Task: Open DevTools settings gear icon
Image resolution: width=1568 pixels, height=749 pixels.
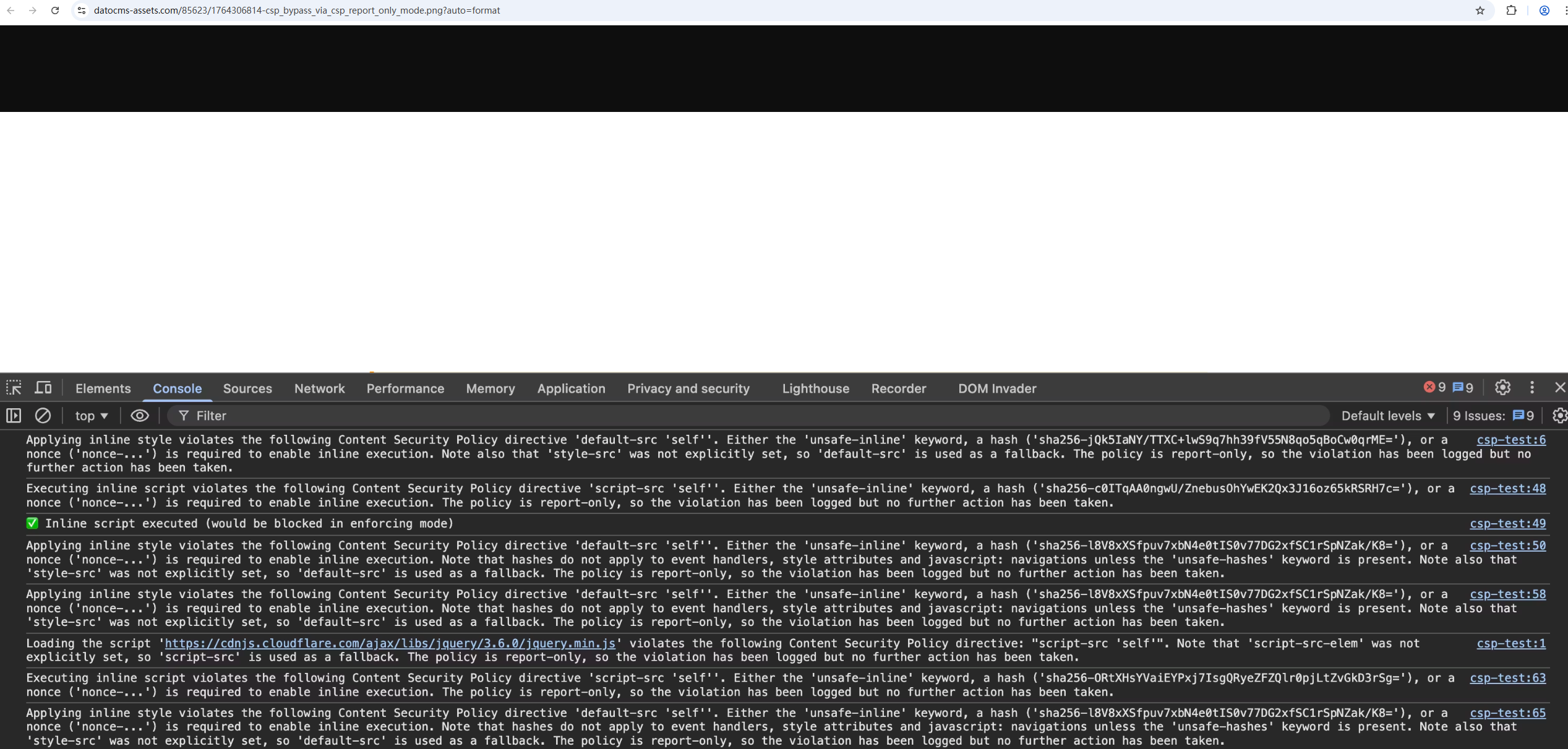Action: [1502, 388]
